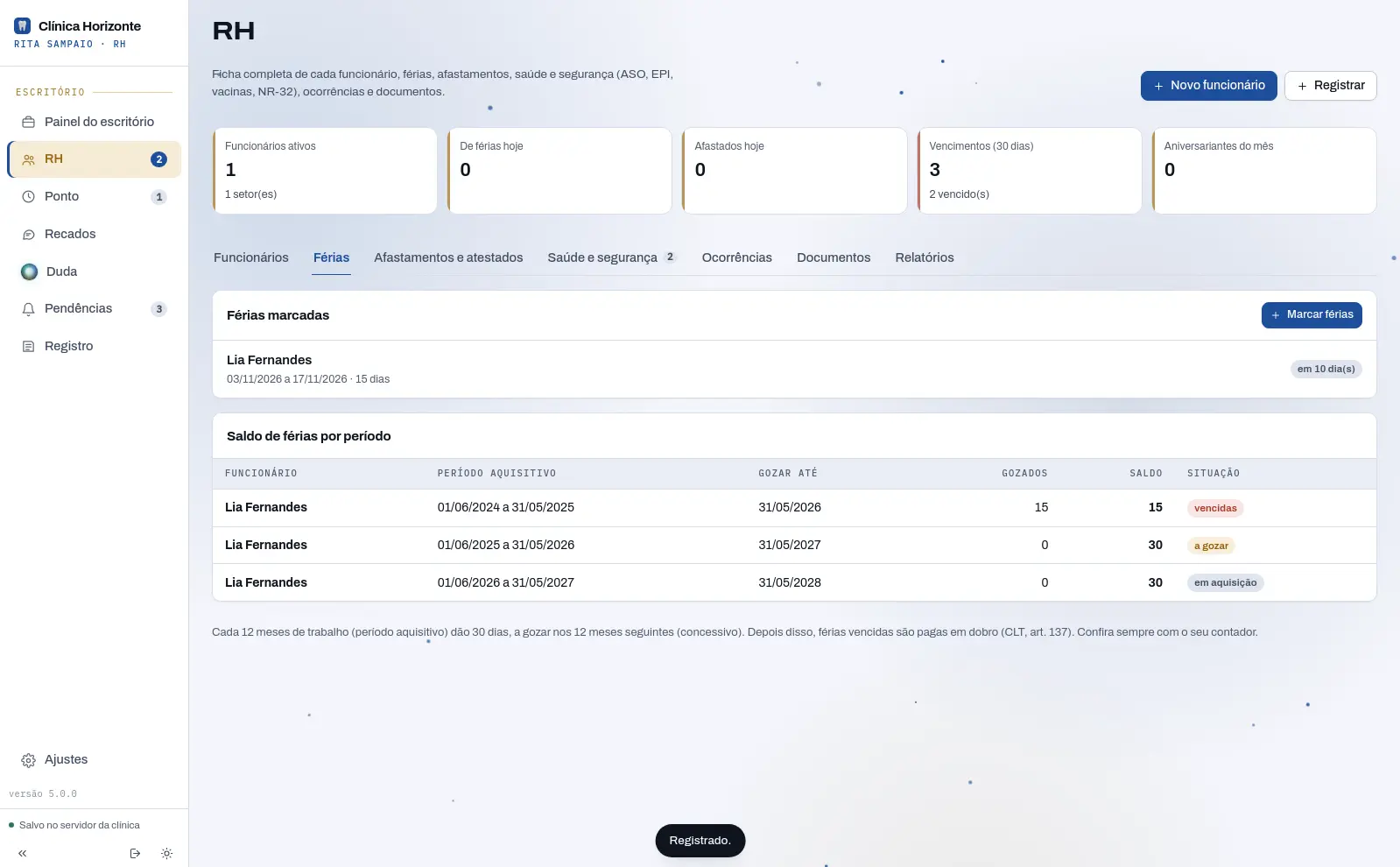
Task: Select period "01/06/2025 a 31/05/2026" cell
Action: point(506,546)
